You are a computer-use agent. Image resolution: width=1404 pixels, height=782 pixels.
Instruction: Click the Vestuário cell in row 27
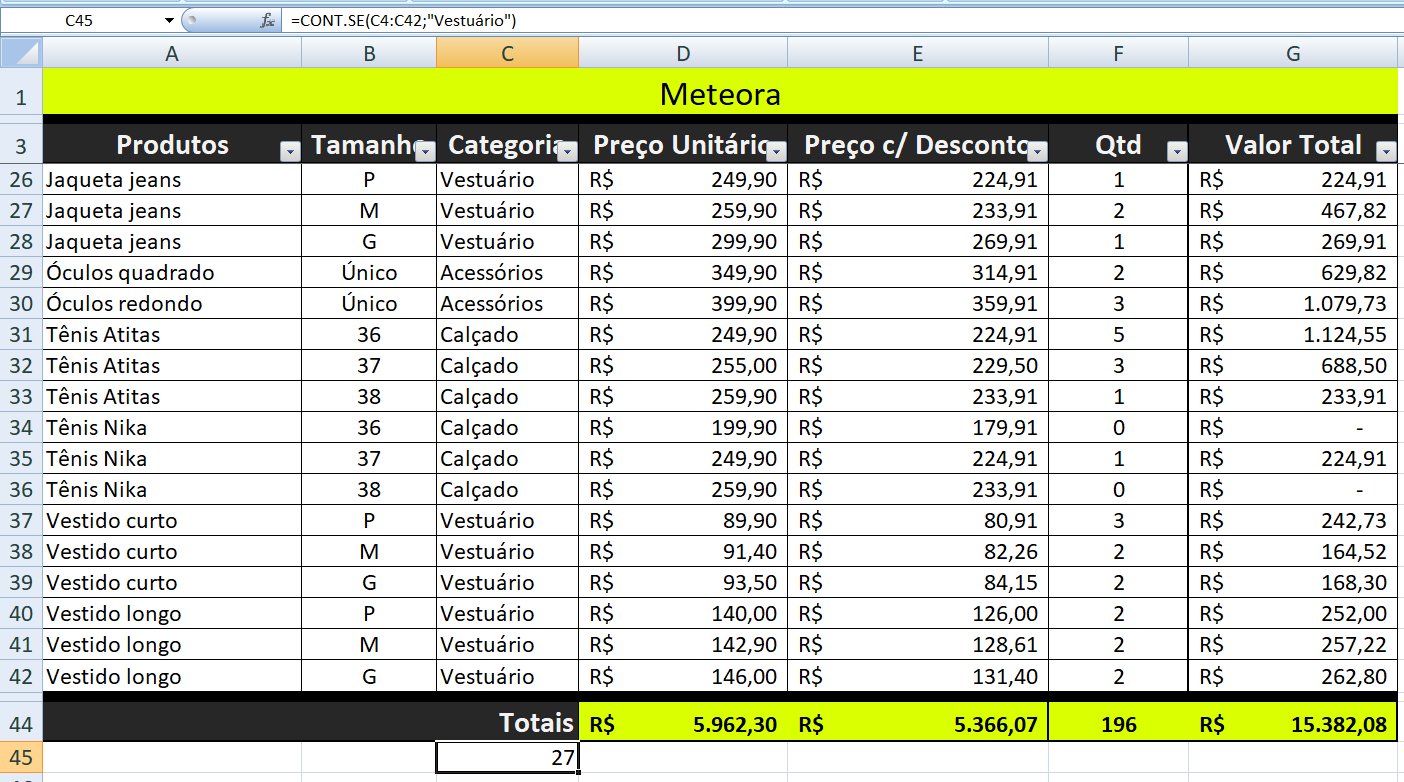pos(507,211)
